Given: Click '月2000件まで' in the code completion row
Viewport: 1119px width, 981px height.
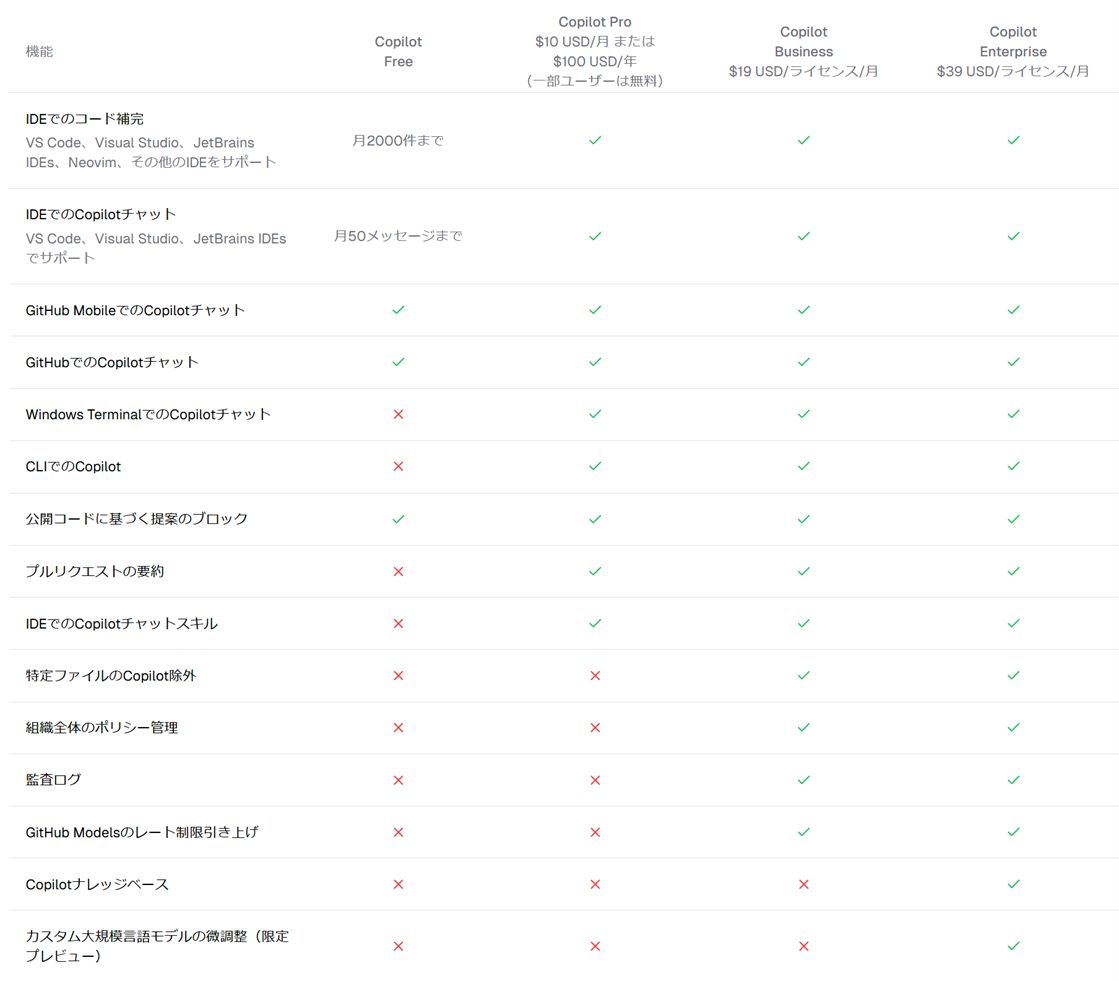Looking at the screenshot, I should pos(398,141).
